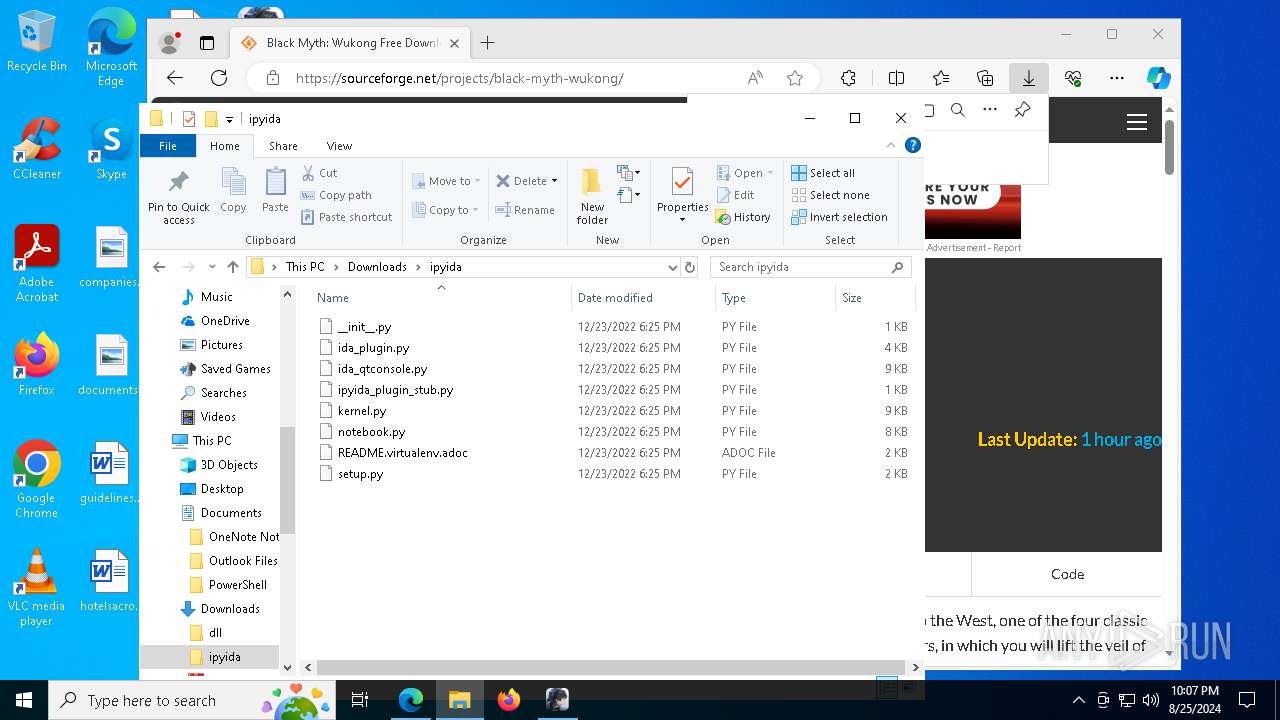Image resolution: width=1280 pixels, height=720 pixels.
Task: Add page to favorites star in Edge
Action: click(795, 78)
